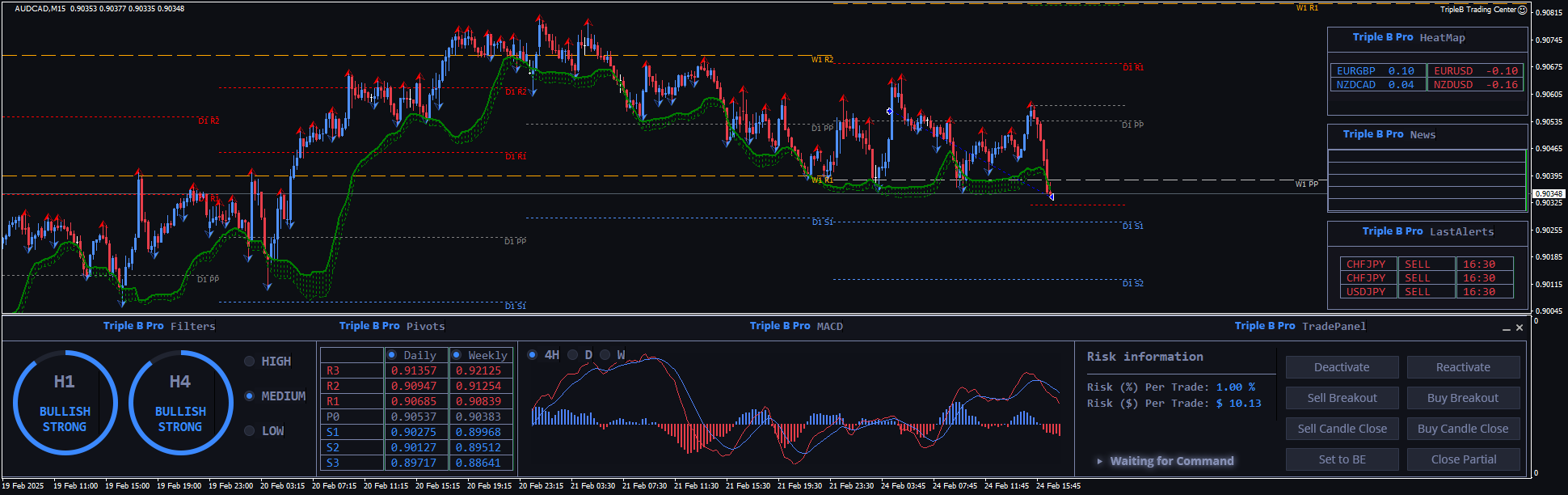Switch MACD timeframe to D
Viewport: 1568px width, 495px height.
(573, 355)
